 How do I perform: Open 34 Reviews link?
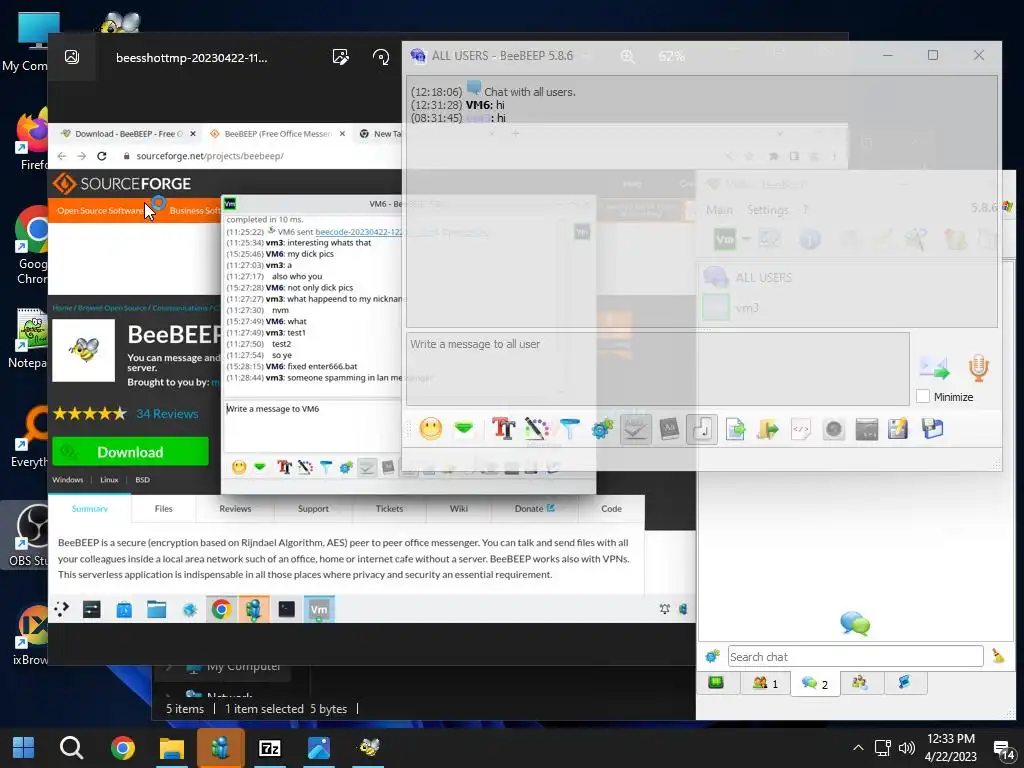pyautogui.click(x=167, y=413)
